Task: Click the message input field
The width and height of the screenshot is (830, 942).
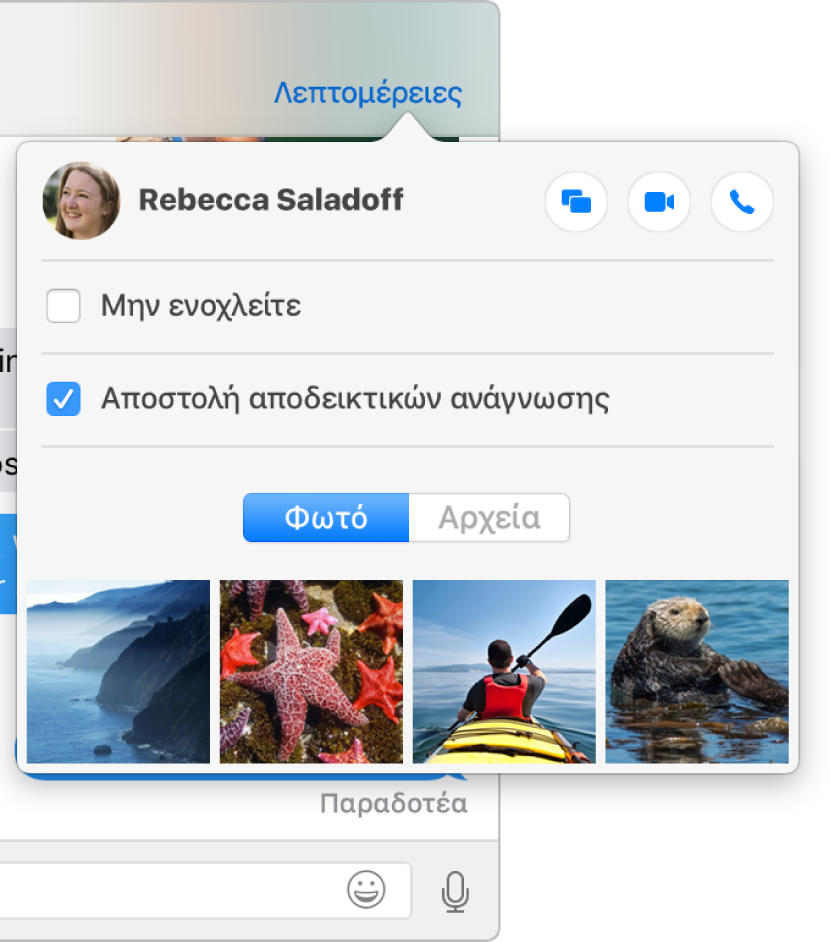Action: (x=204, y=890)
